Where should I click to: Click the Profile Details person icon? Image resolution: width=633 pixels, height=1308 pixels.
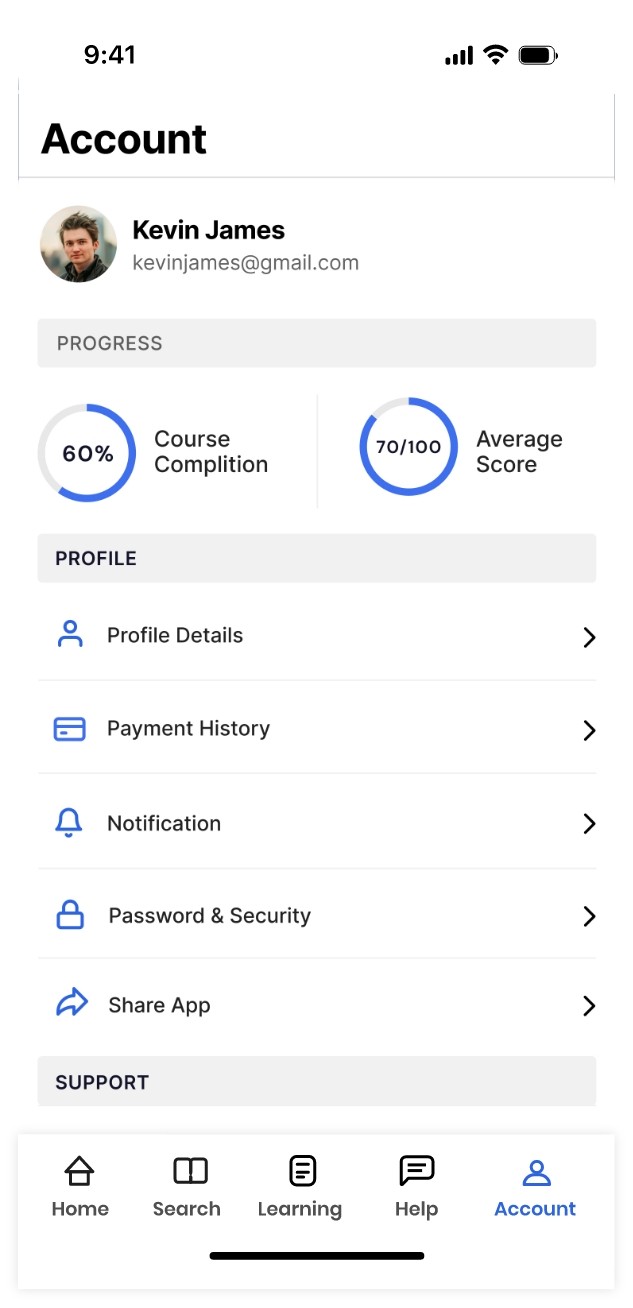pos(70,634)
